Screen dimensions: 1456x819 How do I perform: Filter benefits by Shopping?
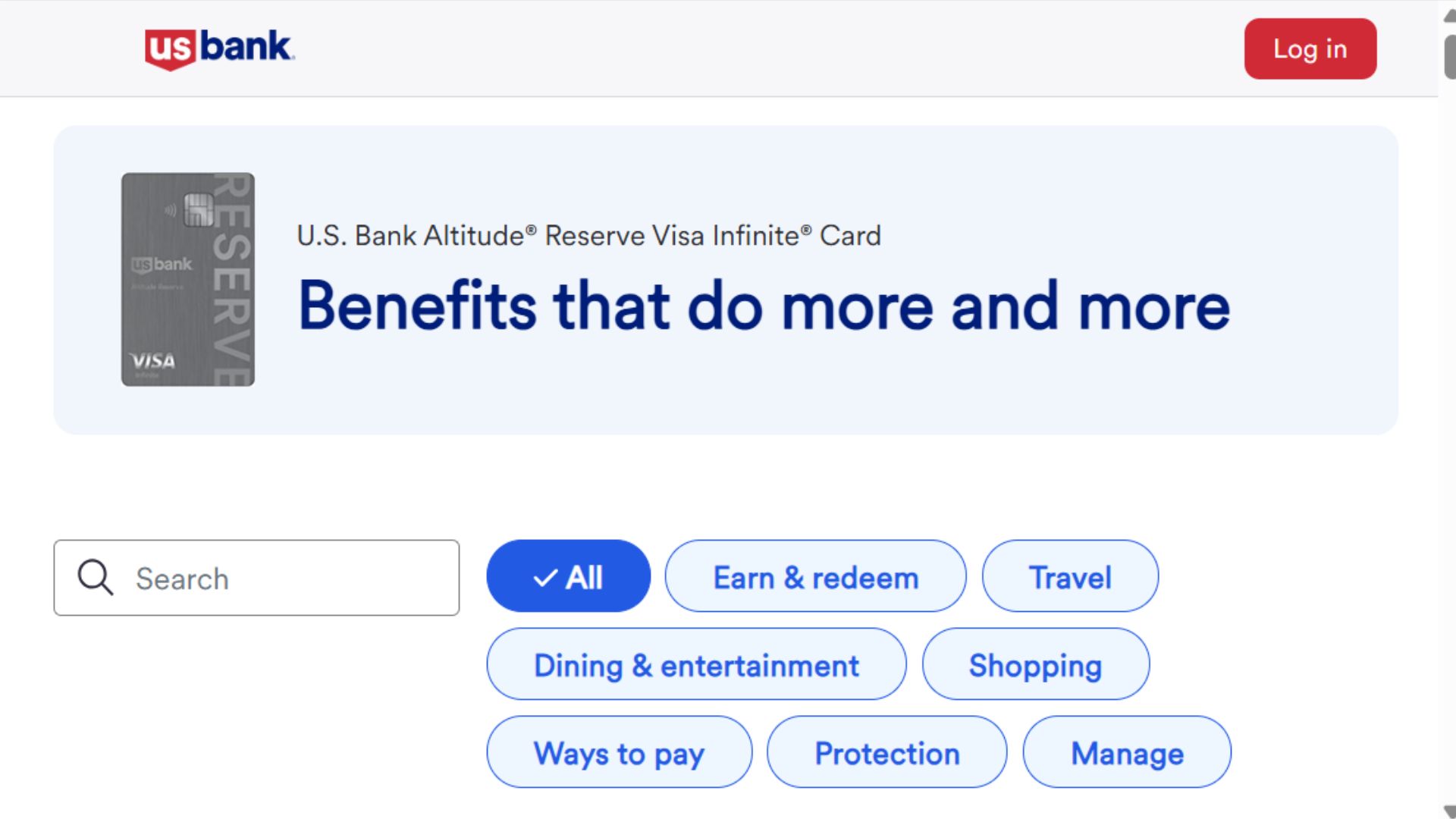(x=1035, y=664)
